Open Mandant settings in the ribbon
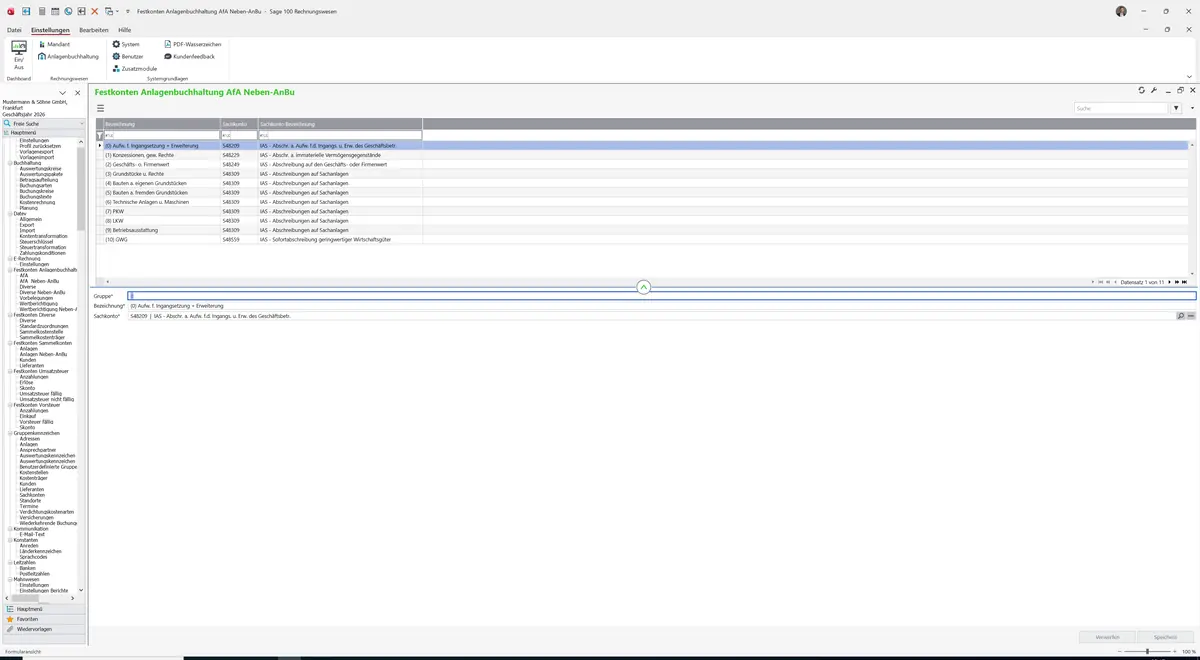The width and height of the screenshot is (1200, 660). 54,45
